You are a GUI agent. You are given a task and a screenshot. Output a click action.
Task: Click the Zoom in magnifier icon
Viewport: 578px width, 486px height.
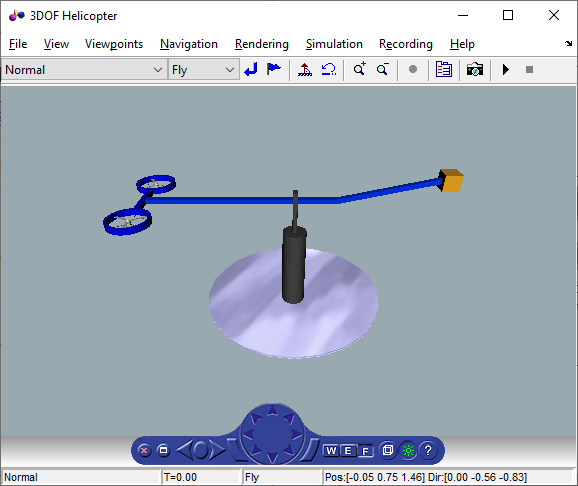pos(359,69)
